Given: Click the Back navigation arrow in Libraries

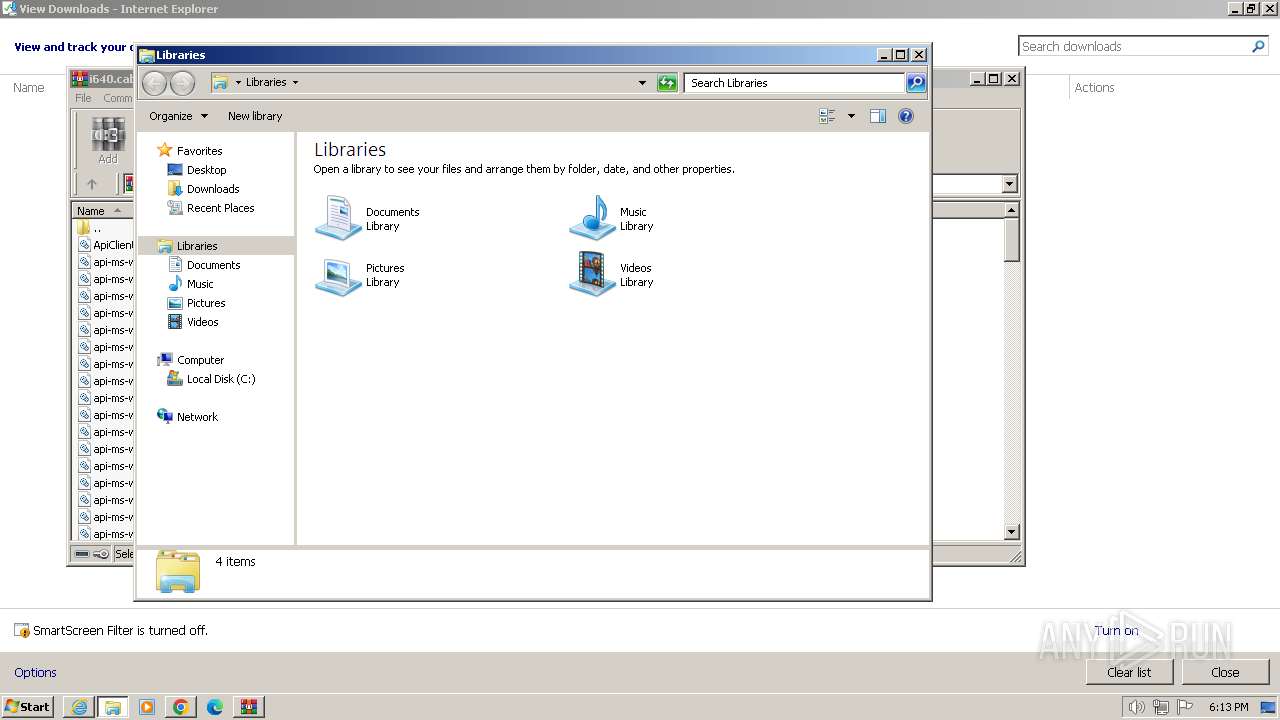Looking at the screenshot, I should [x=155, y=83].
